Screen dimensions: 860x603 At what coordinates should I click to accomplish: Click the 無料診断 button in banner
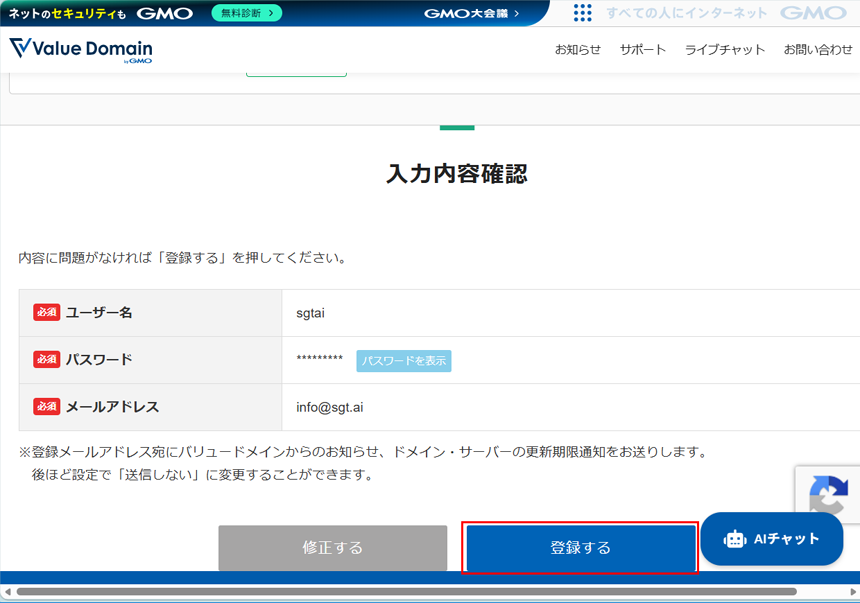click(247, 13)
